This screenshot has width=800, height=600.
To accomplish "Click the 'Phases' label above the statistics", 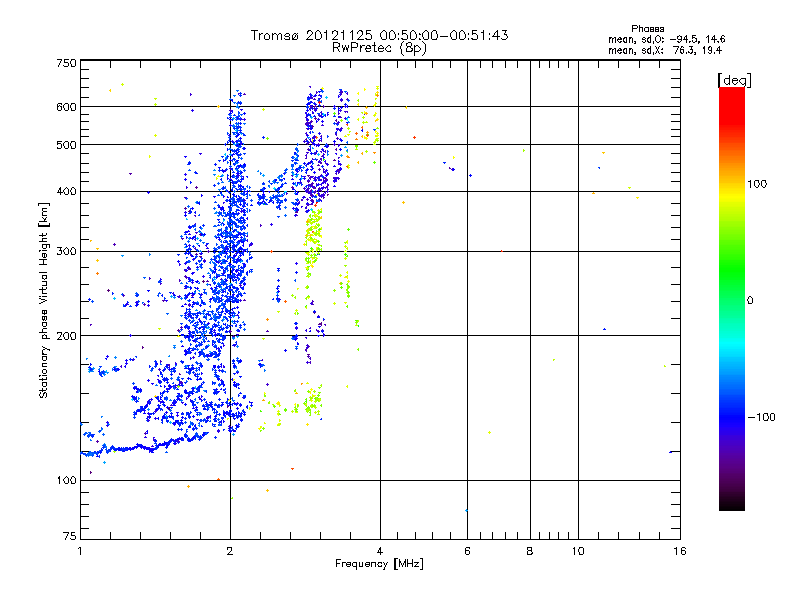I will pyautogui.click(x=647, y=29).
